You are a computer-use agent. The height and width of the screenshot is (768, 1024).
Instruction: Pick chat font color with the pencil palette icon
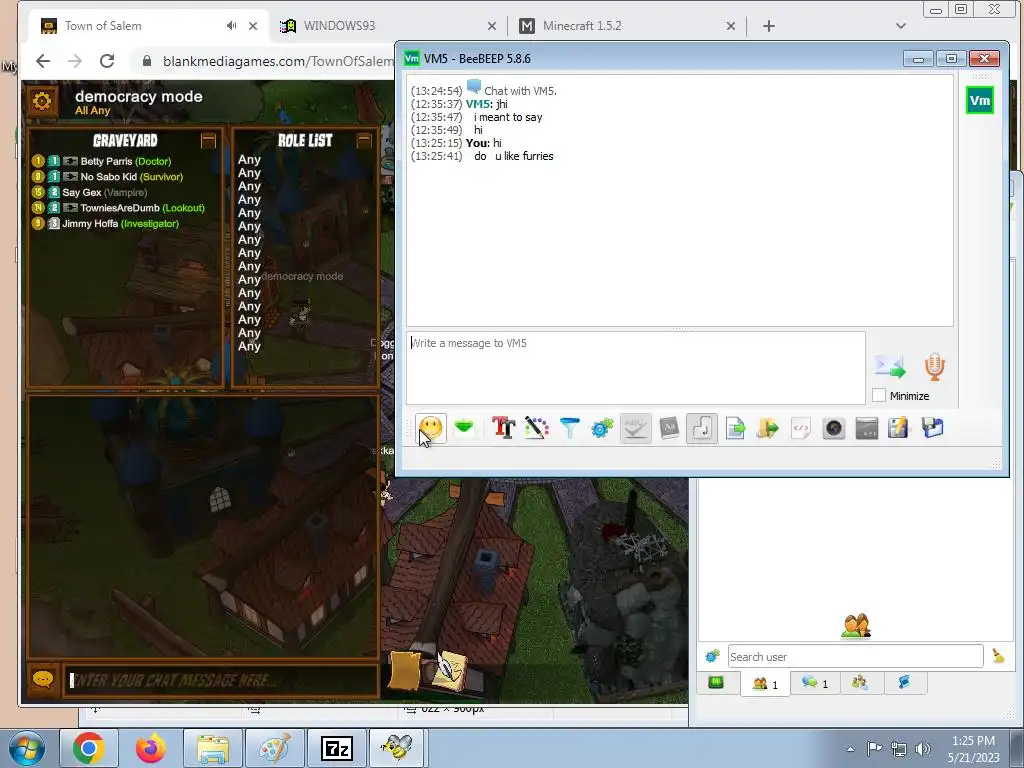click(x=536, y=428)
